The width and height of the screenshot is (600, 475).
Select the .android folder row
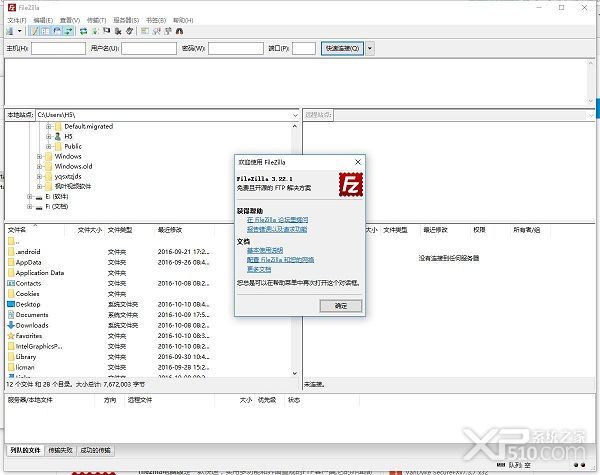click(x=110, y=252)
